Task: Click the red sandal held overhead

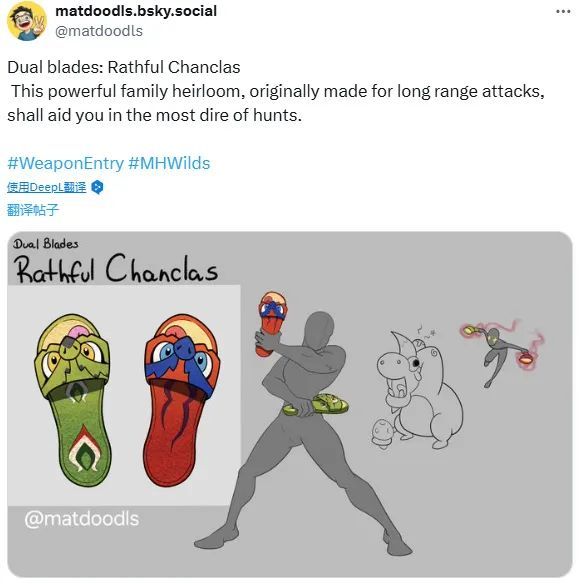Action: pos(271,323)
